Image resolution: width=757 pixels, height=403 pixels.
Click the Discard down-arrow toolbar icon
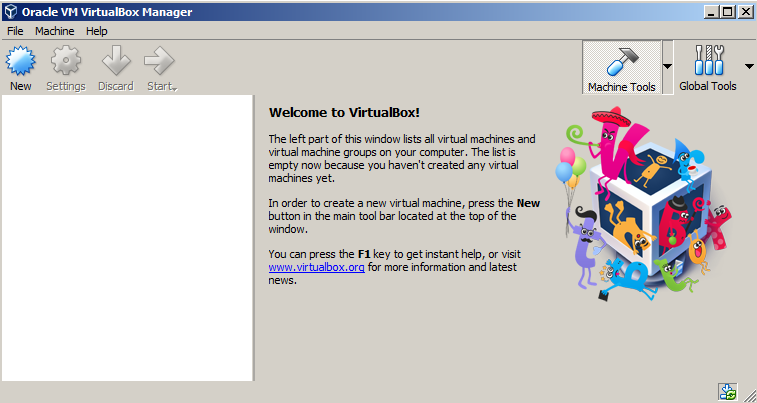tap(115, 62)
